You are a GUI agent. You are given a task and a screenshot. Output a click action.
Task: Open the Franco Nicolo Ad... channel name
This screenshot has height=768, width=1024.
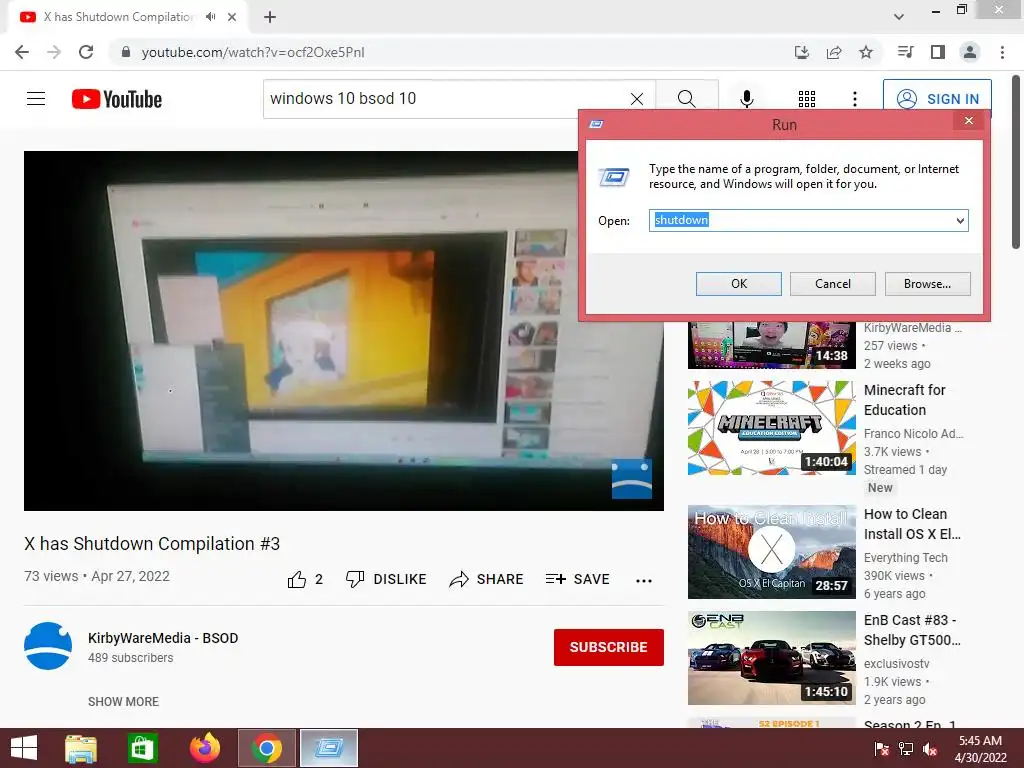(x=913, y=434)
